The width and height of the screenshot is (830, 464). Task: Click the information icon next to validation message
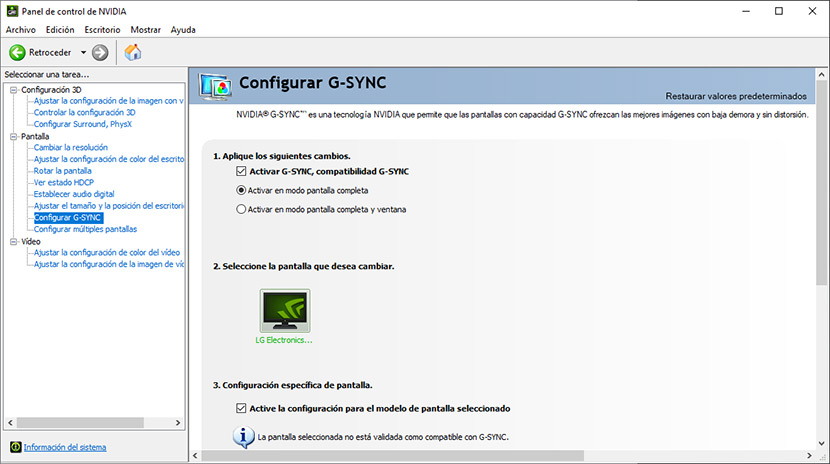click(x=242, y=436)
